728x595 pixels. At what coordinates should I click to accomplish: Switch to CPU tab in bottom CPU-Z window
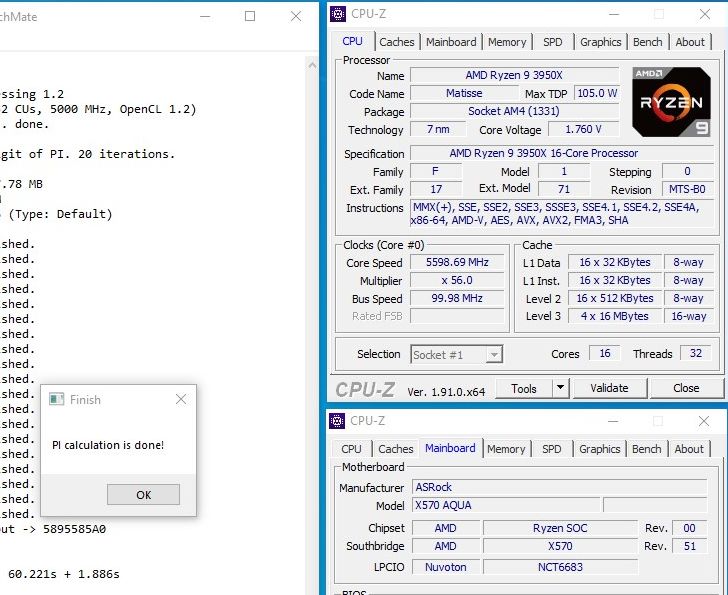pos(351,449)
